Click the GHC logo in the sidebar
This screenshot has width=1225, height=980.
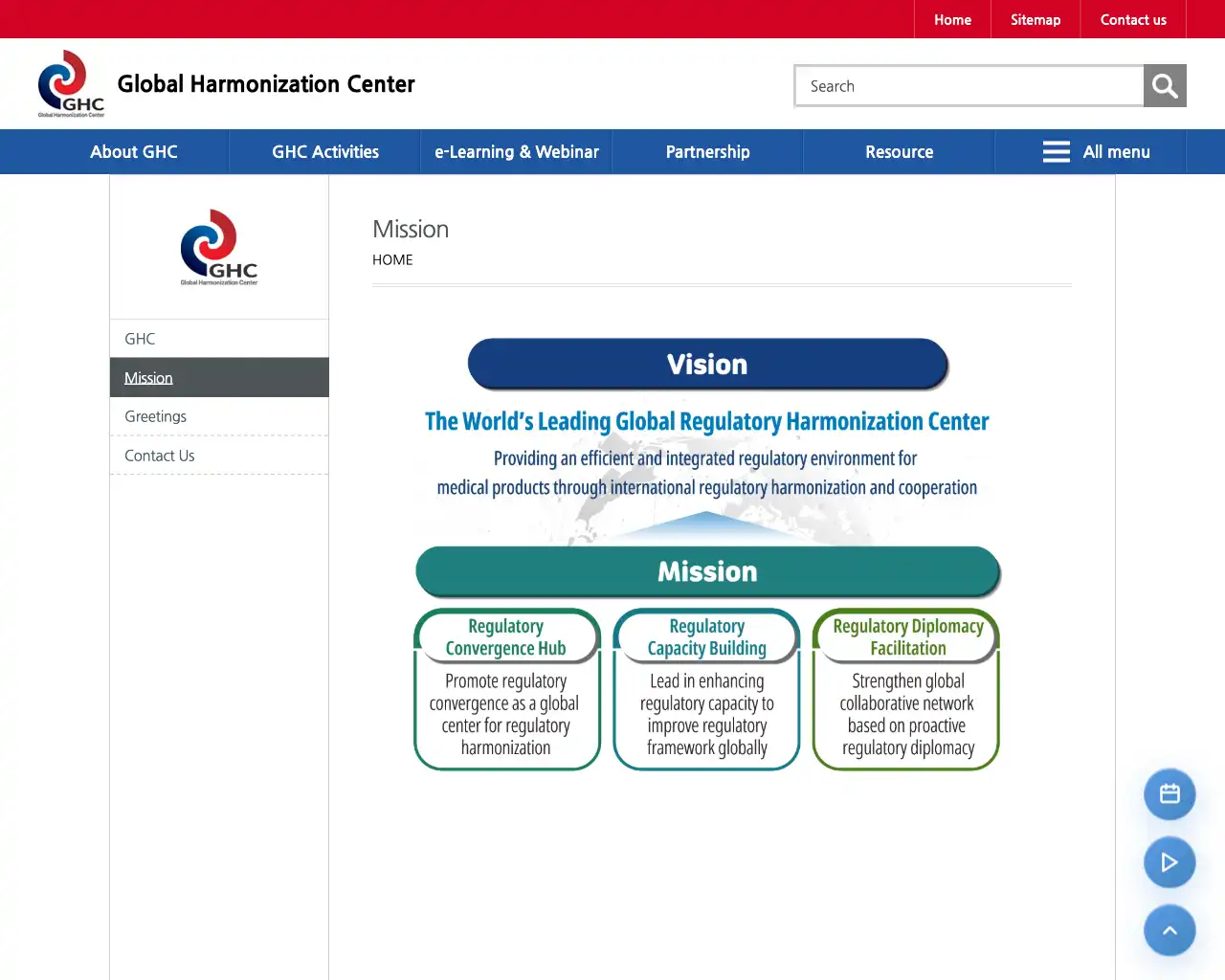click(x=219, y=248)
